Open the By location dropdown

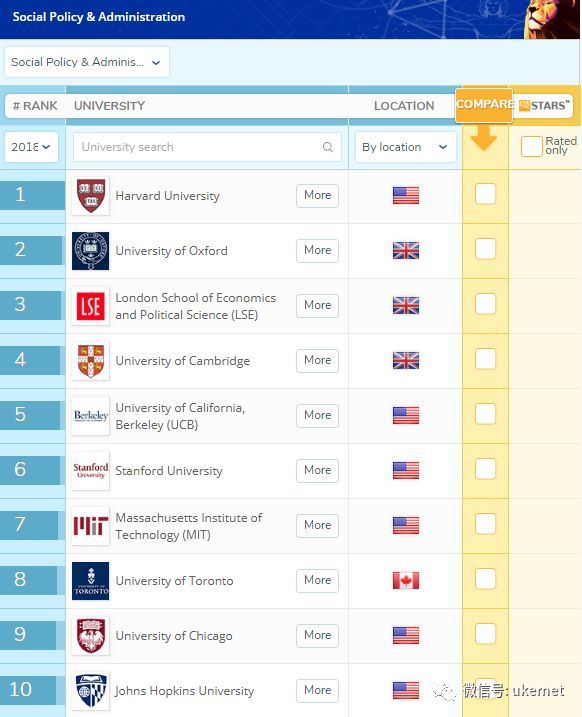click(x=406, y=147)
